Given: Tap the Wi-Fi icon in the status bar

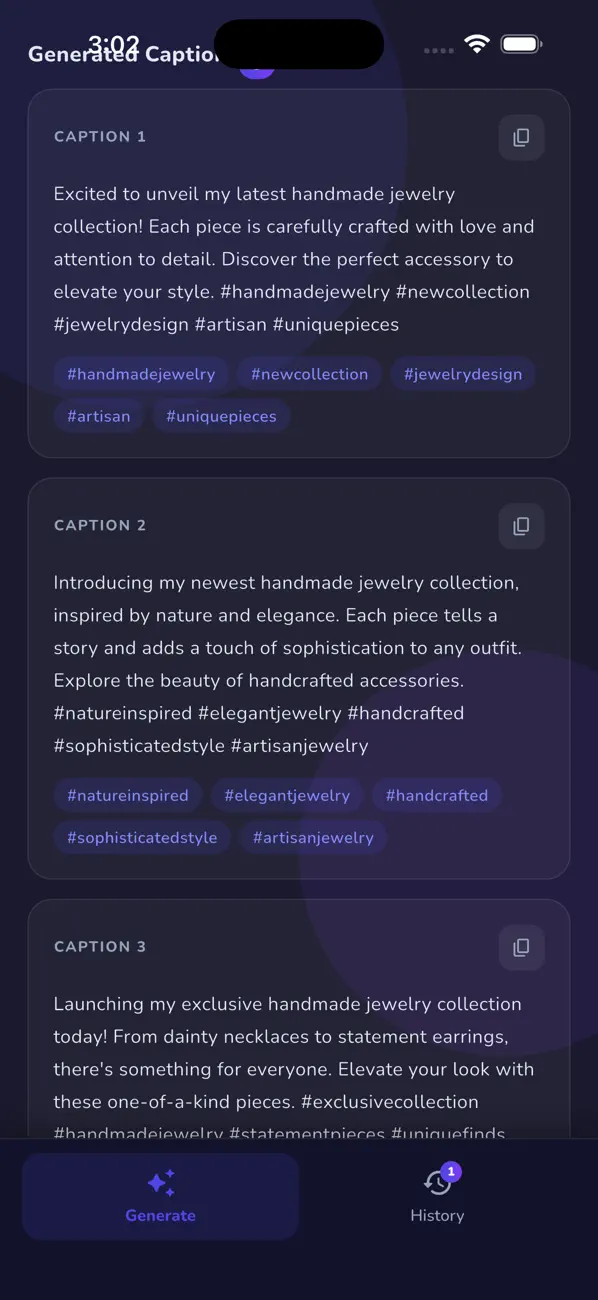Looking at the screenshot, I should tap(476, 44).
